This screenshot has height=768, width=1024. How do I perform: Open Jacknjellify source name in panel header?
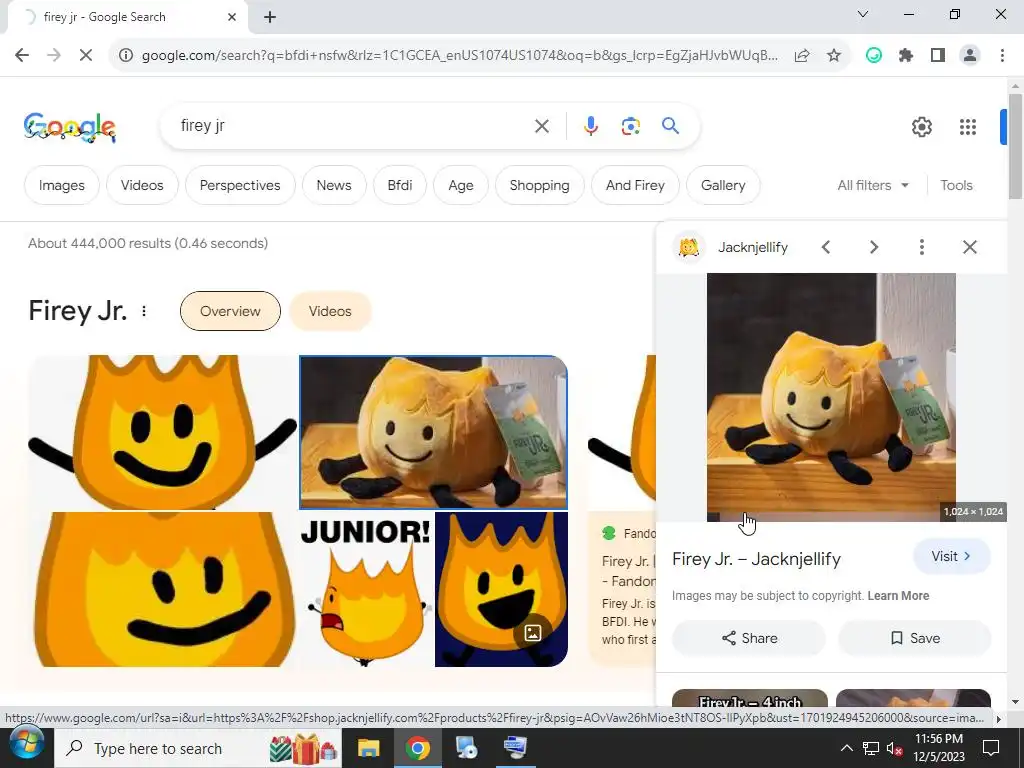click(x=752, y=248)
